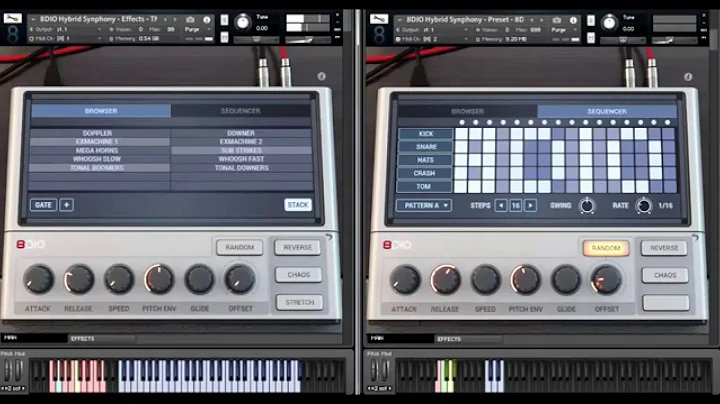Solo the left instrument with S button
The width and height of the screenshot is (720, 404).
(x=224, y=20)
